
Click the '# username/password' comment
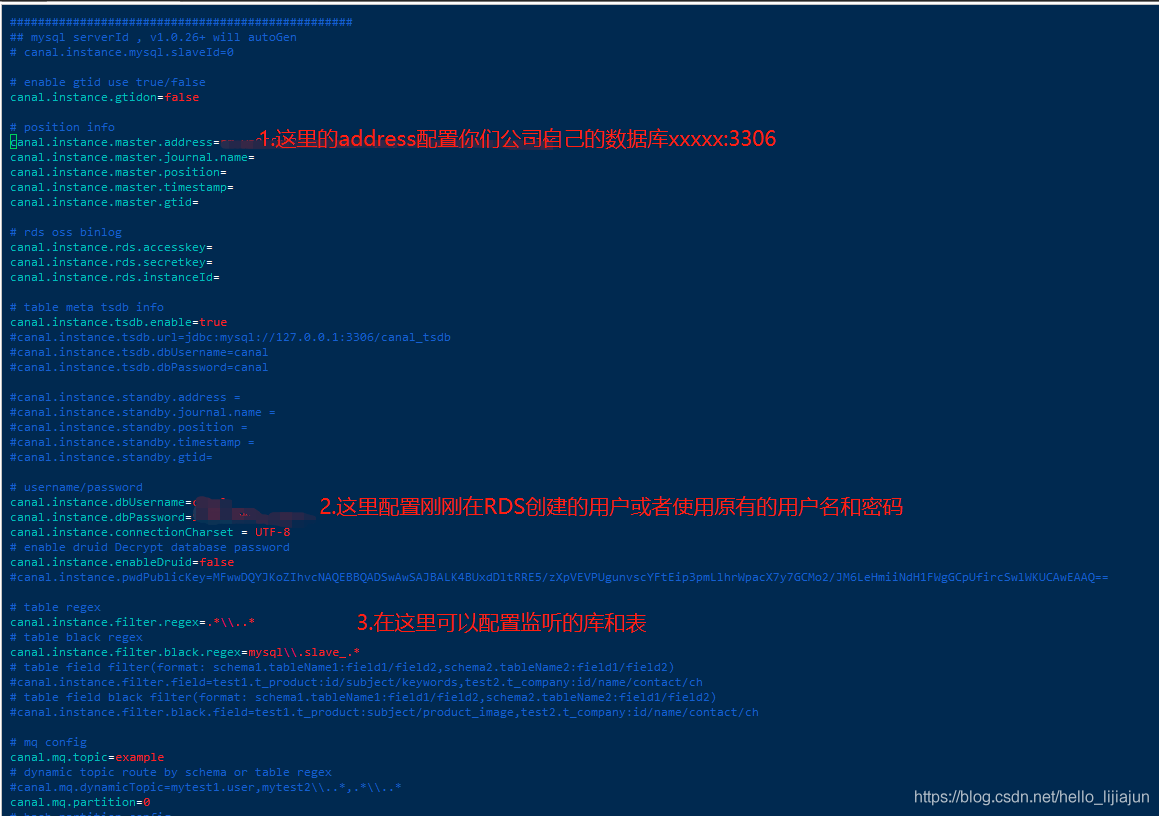point(76,488)
